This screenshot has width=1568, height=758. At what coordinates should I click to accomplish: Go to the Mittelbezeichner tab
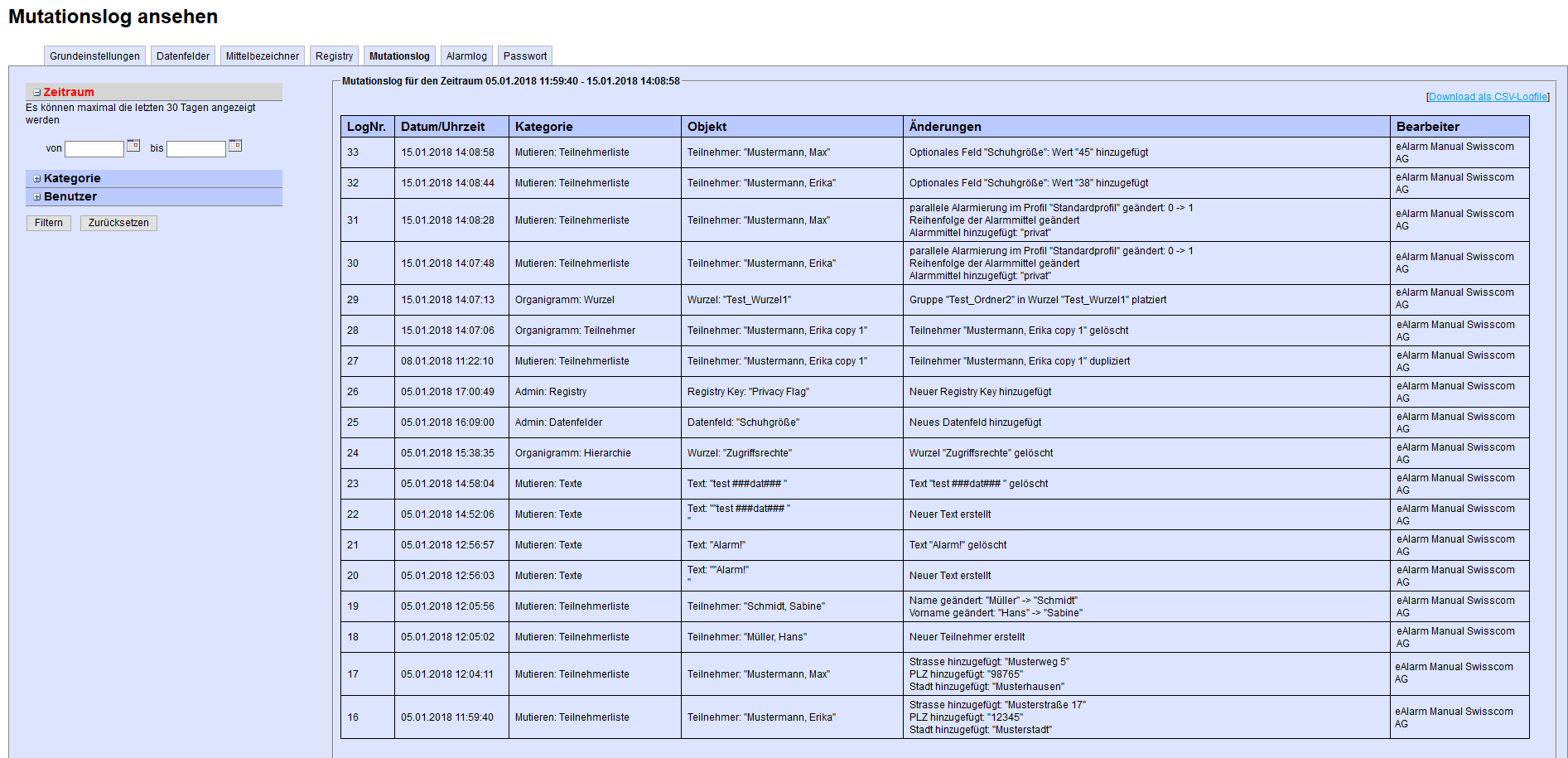pyautogui.click(x=263, y=56)
